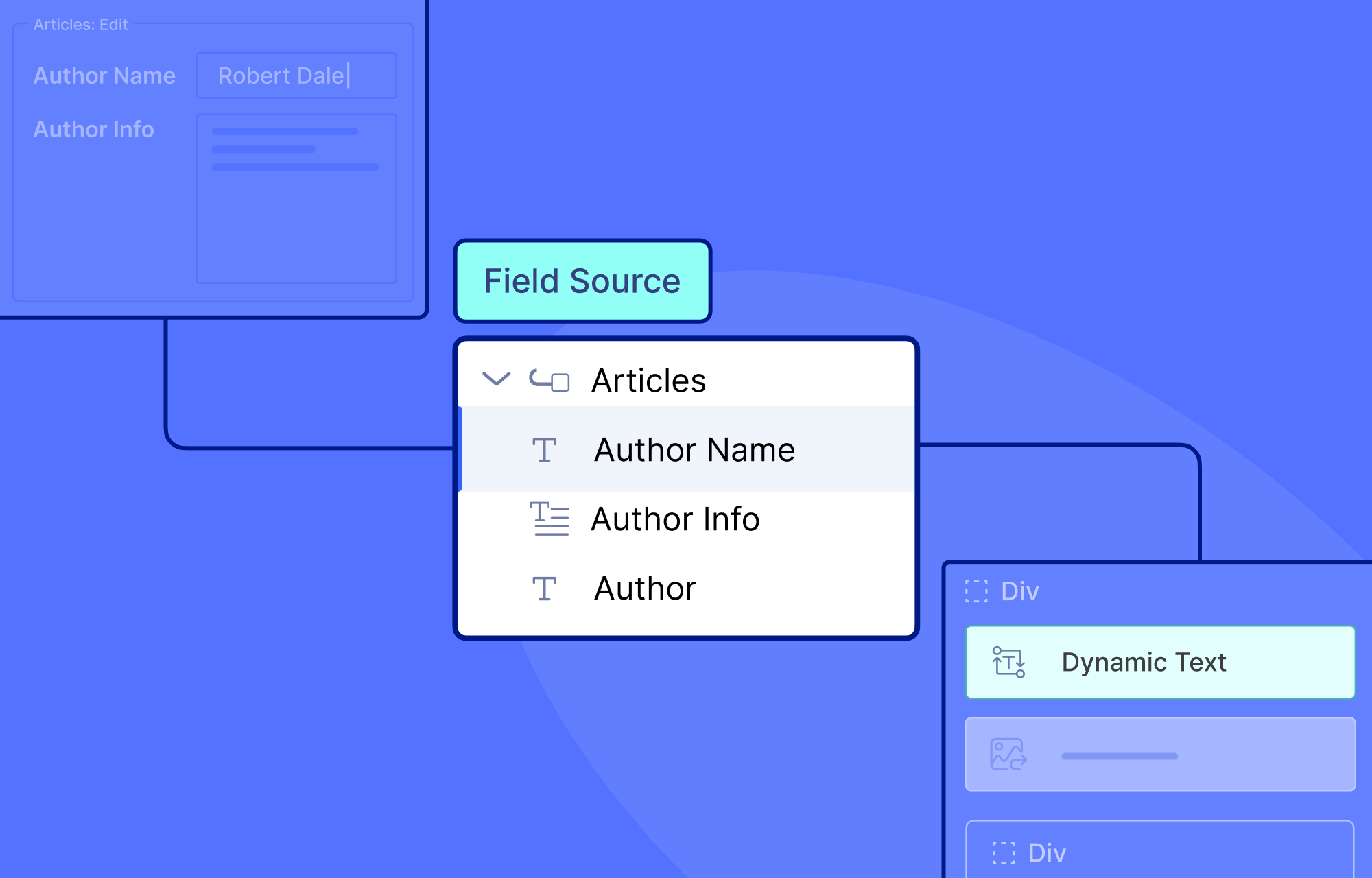Click the Author Name input field
Image resolution: width=1372 pixels, height=878 pixels.
pyautogui.click(x=296, y=75)
